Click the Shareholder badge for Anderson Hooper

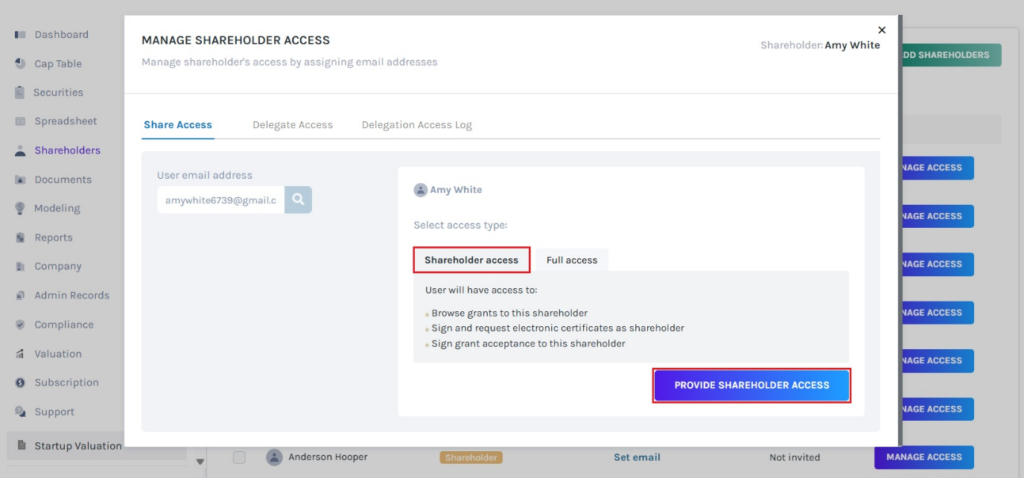click(471, 458)
